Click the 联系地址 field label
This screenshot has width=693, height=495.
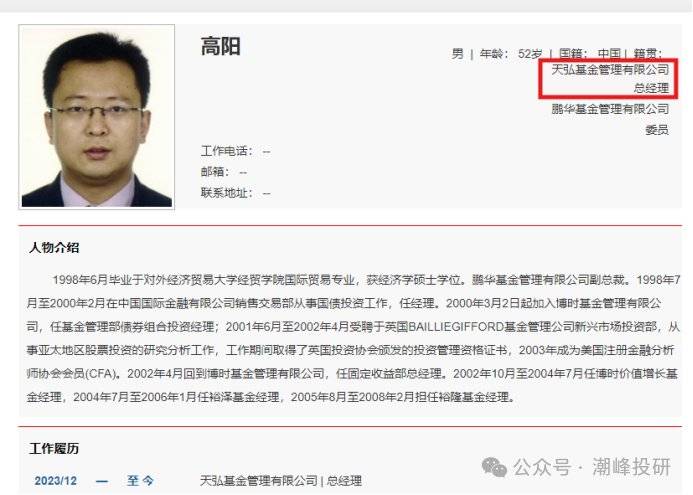tap(224, 193)
